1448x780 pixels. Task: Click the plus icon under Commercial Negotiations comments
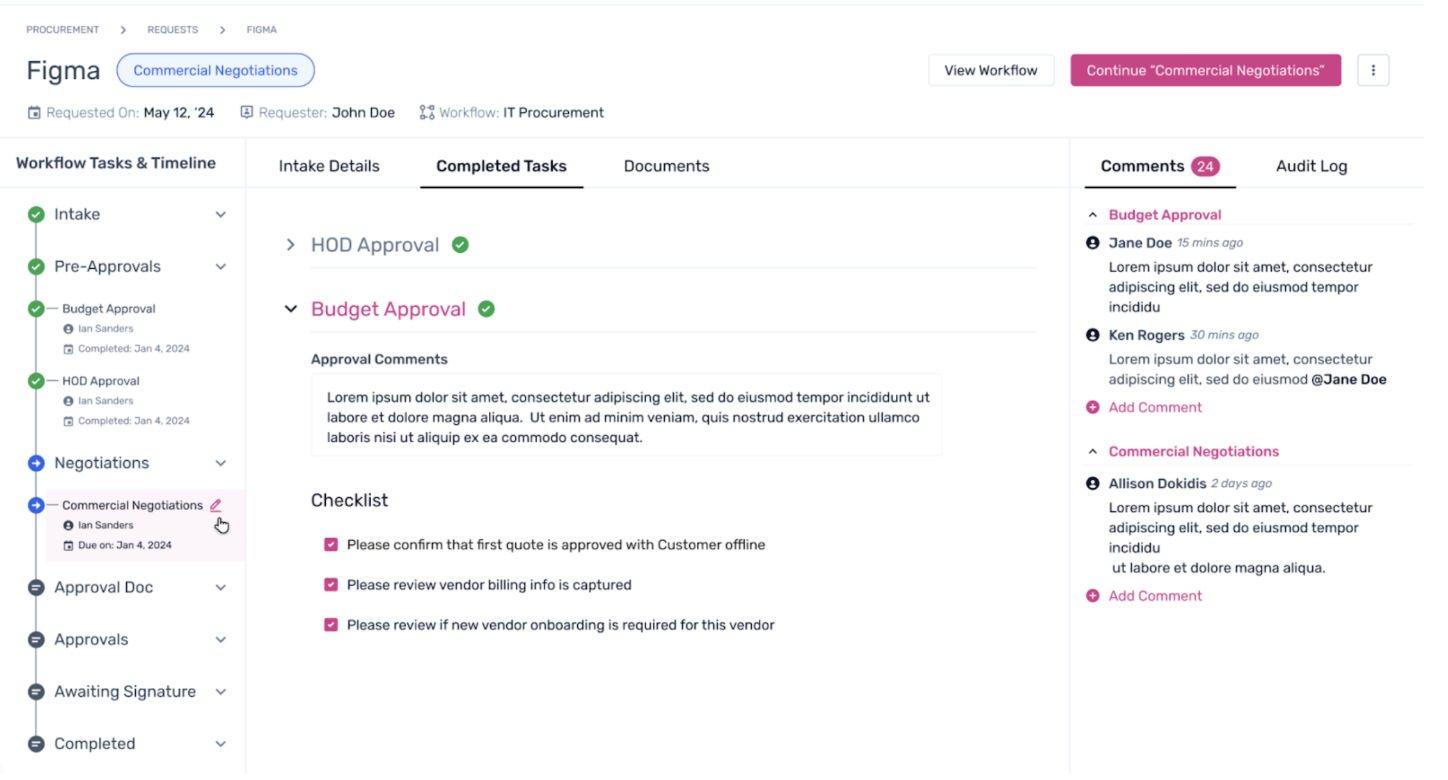(x=1093, y=596)
